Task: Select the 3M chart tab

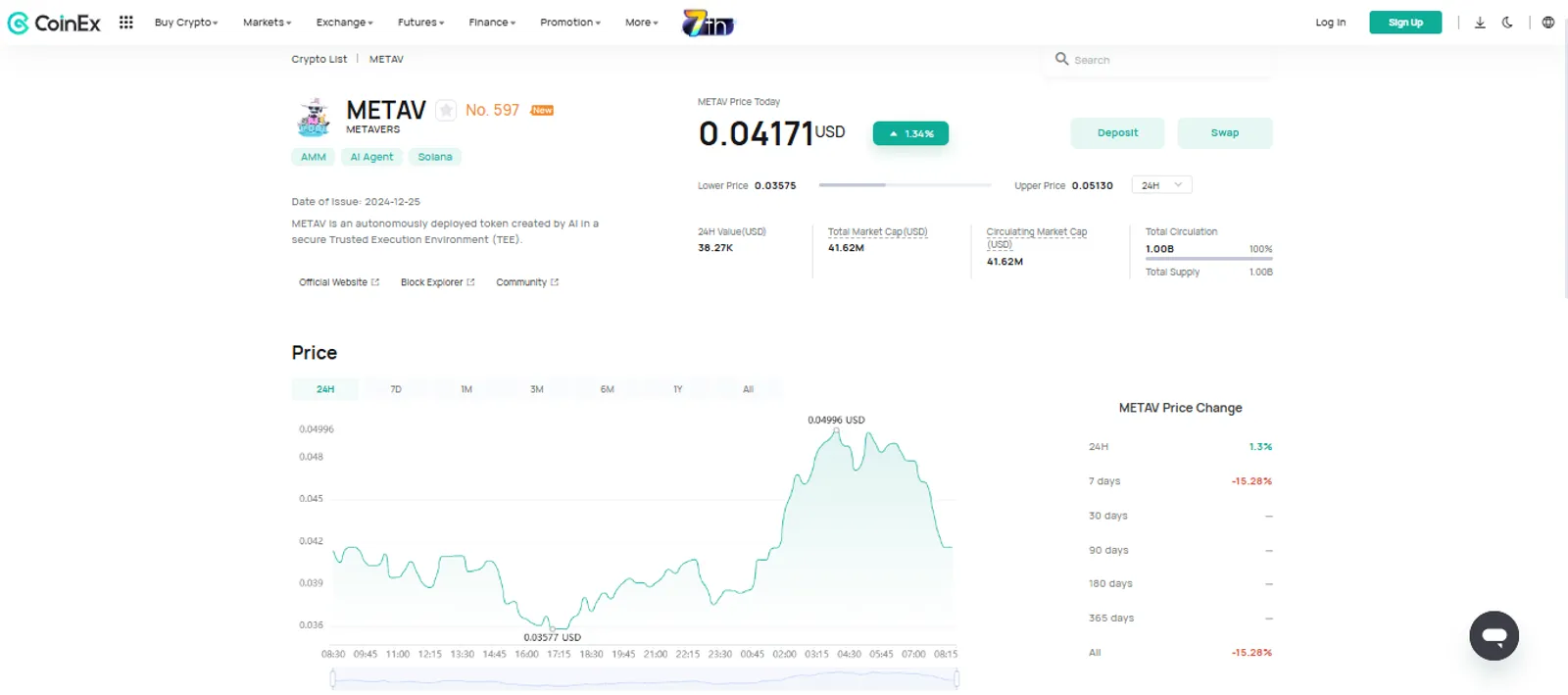Action: 537,389
